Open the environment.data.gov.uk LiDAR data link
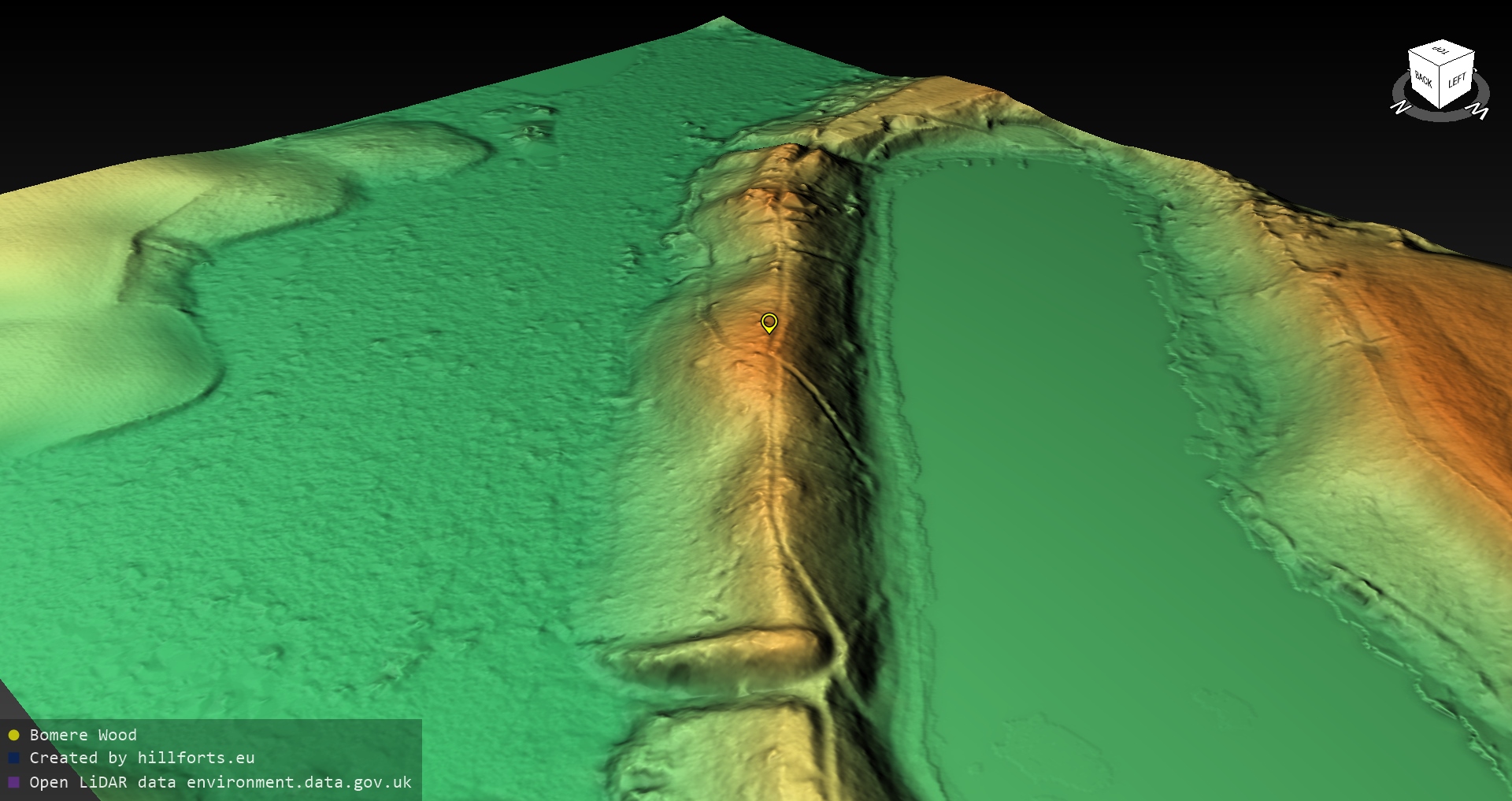The height and width of the screenshot is (801, 1512). point(220,782)
